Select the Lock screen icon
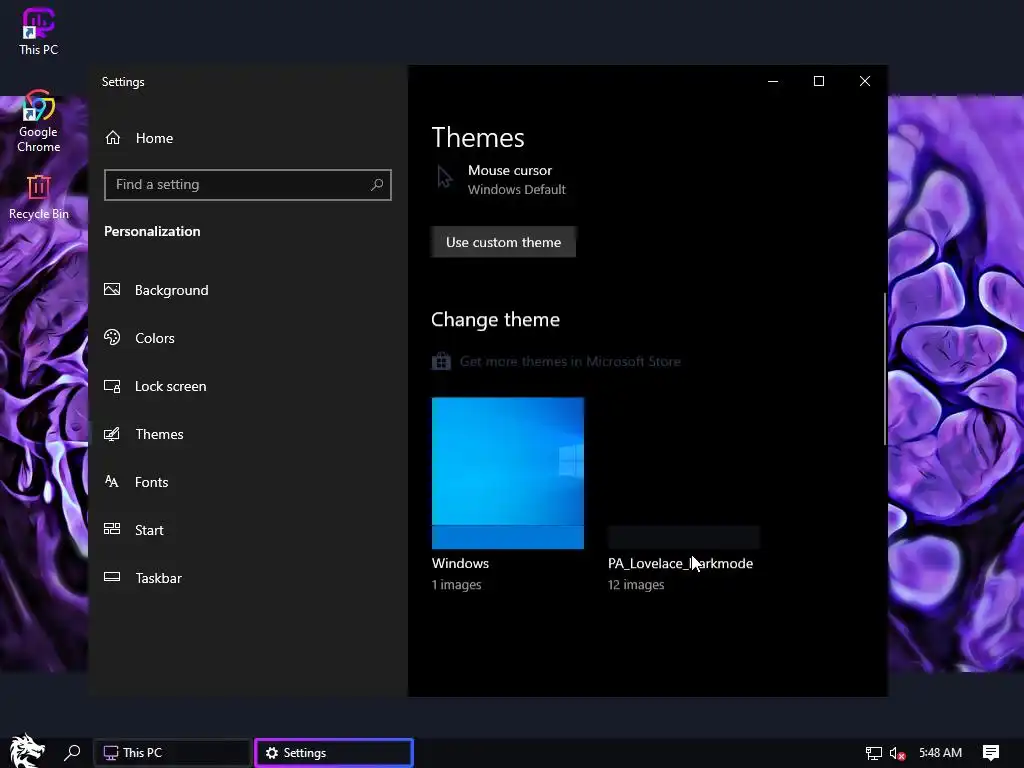Viewport: 1024px width, 768px height. point(112,386)
